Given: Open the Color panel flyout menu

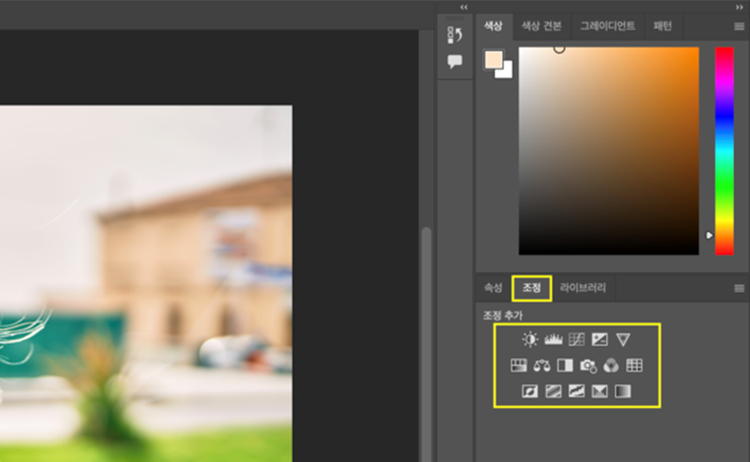Looking at the screenshot, I should 739,27.
